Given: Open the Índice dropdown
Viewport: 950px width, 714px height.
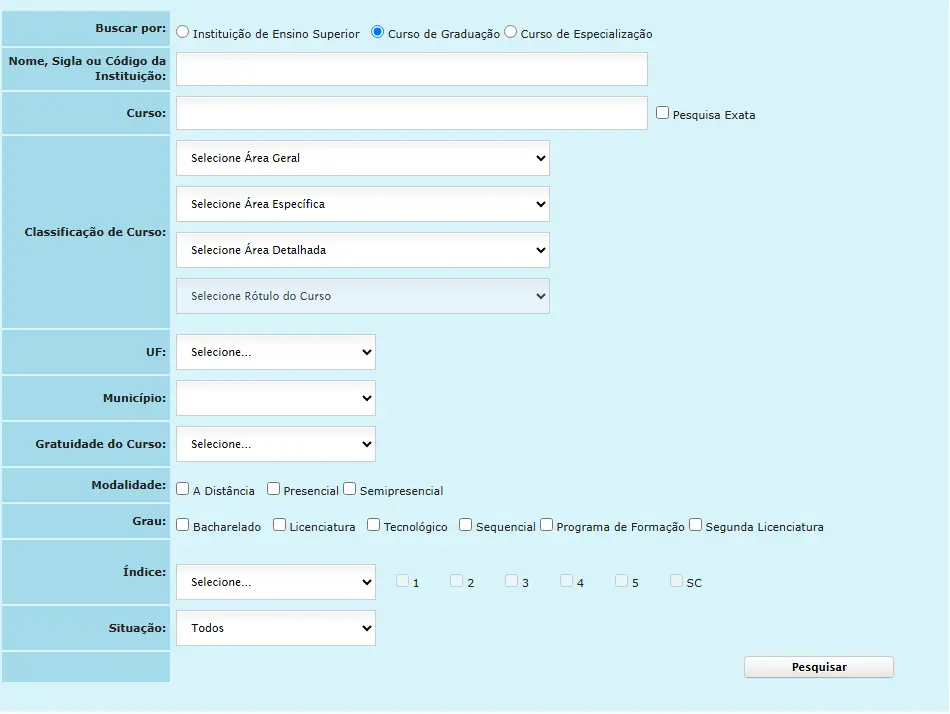Looking at the screenshot, I should pos(276,582).
